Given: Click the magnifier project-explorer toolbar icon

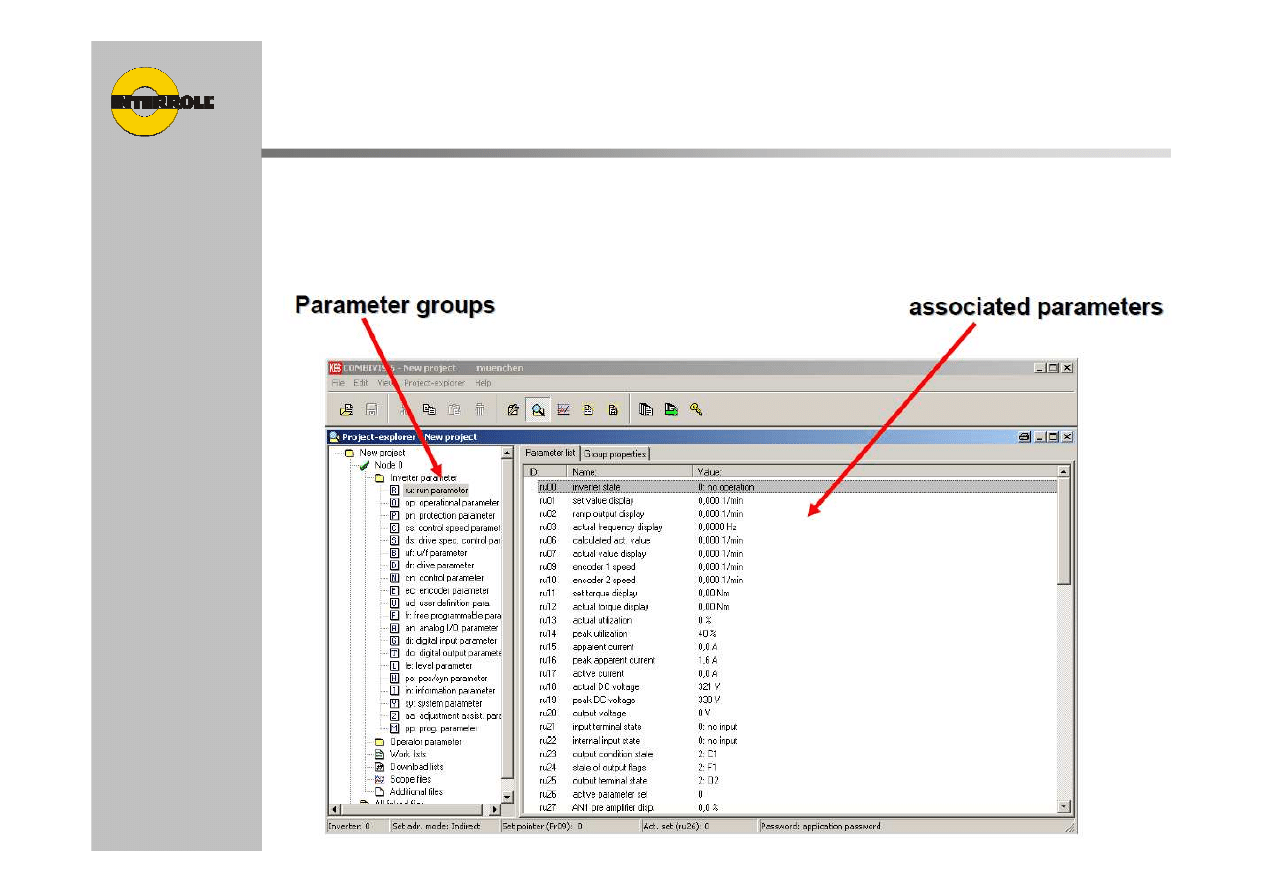Looking at the screenshot, I should click(x=538, y=409).
